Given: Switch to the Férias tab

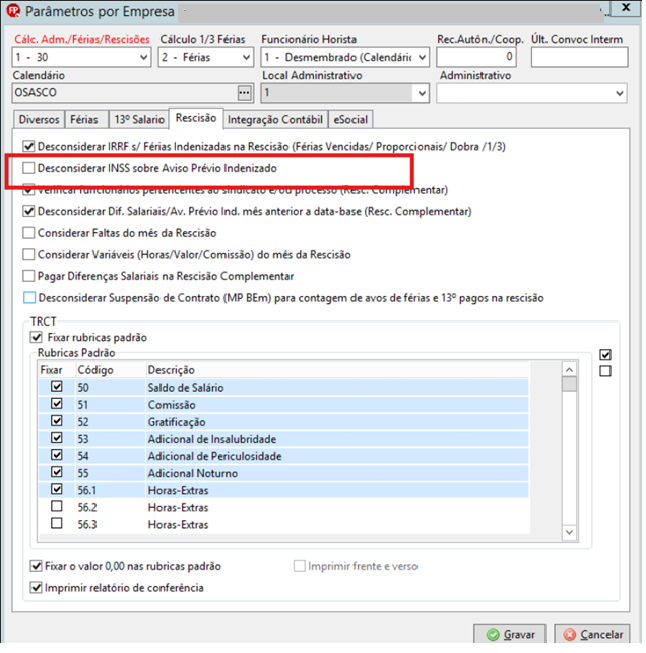Looking at the screenshot, I should (85, 120).
